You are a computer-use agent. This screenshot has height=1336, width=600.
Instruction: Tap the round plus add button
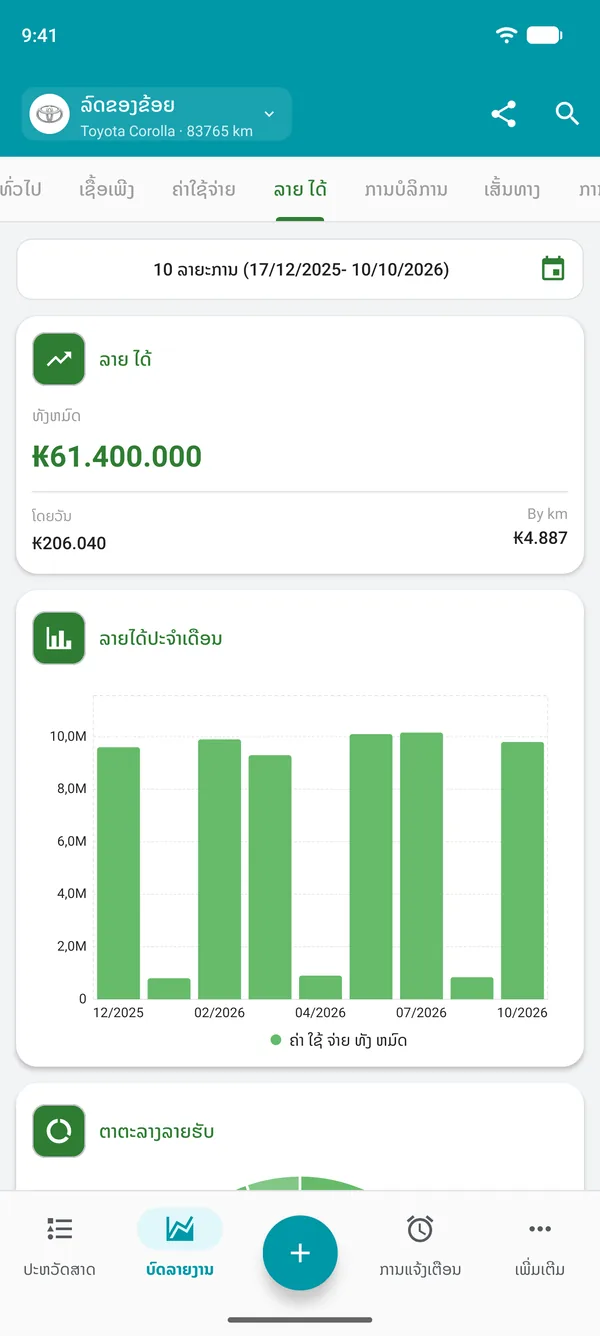pos(300,1253)
